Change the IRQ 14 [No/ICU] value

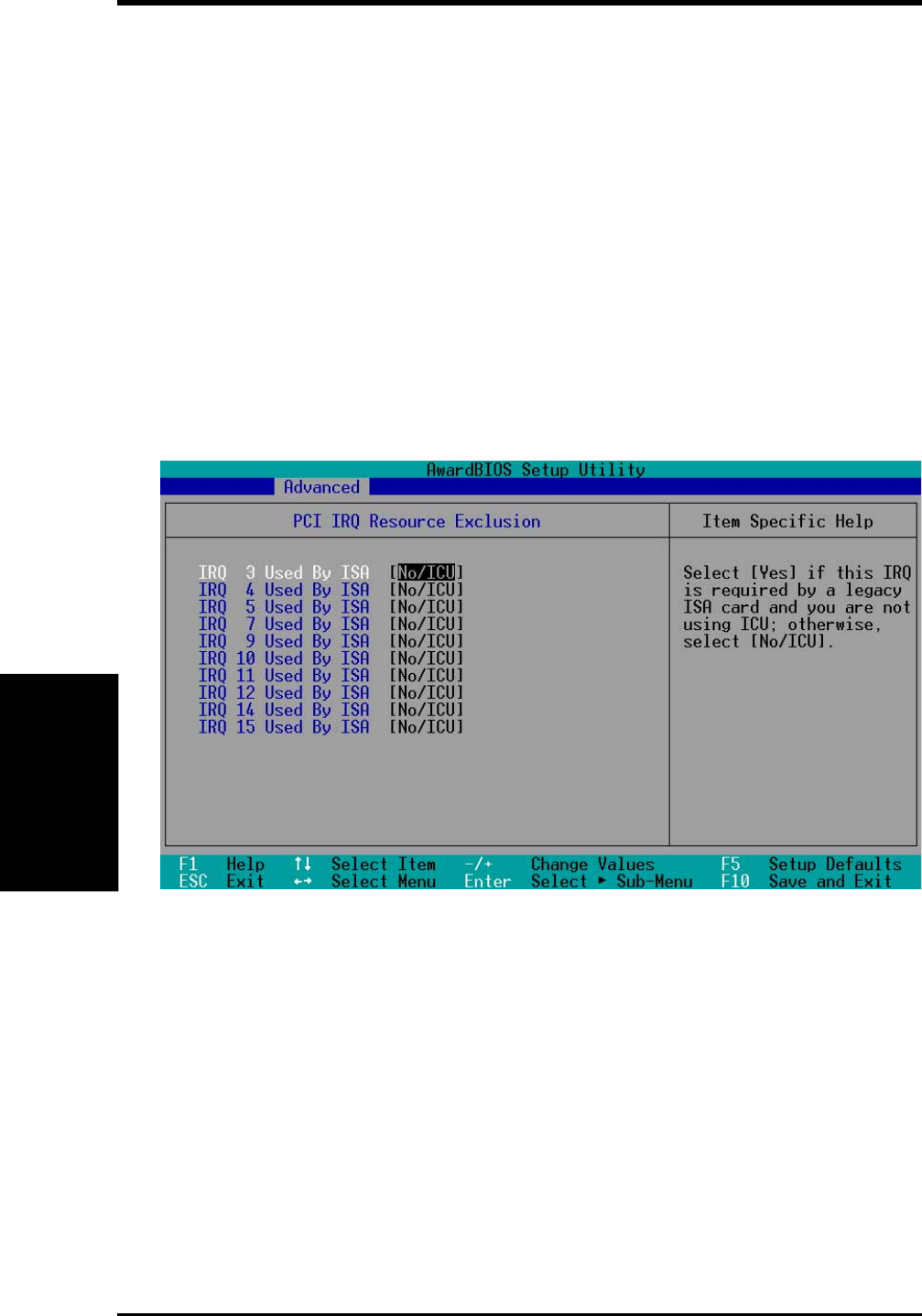(x=427, y=710)
